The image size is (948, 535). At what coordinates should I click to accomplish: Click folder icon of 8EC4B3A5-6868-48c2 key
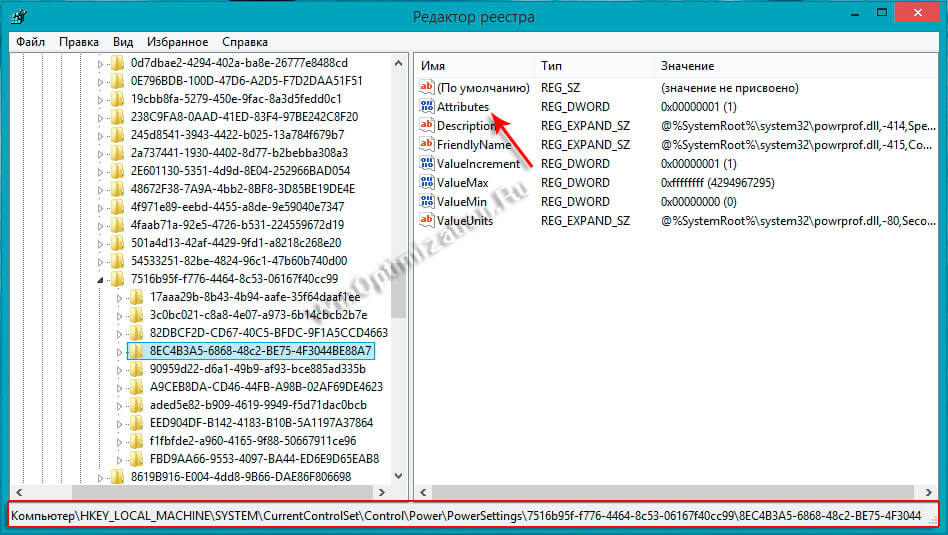[x=137, y=351]
